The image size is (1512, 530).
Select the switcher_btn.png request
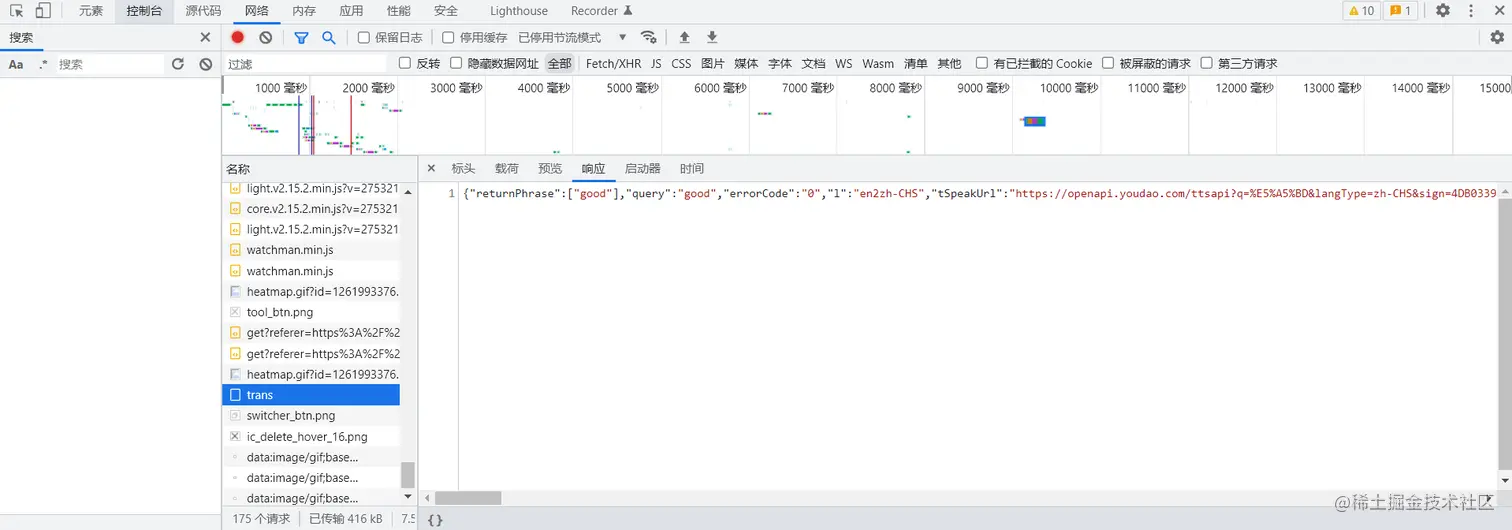tap(311, 415)
